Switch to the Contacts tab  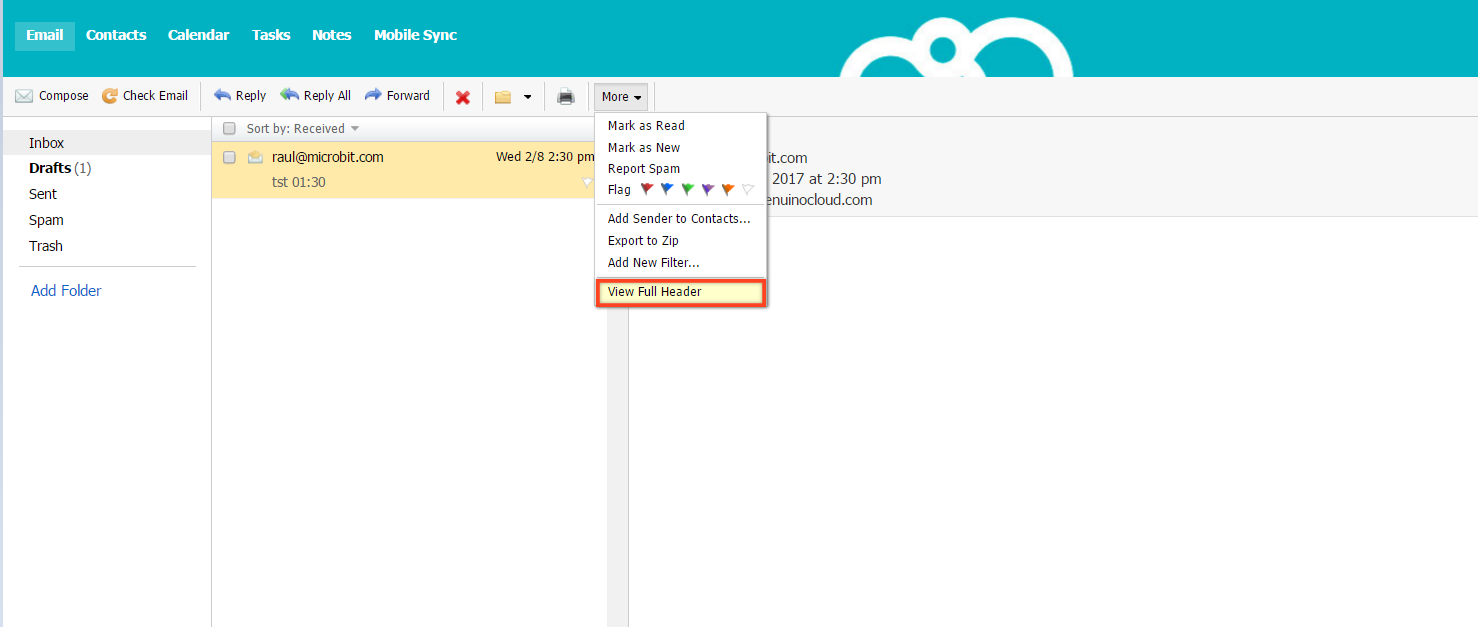point(116,35)
